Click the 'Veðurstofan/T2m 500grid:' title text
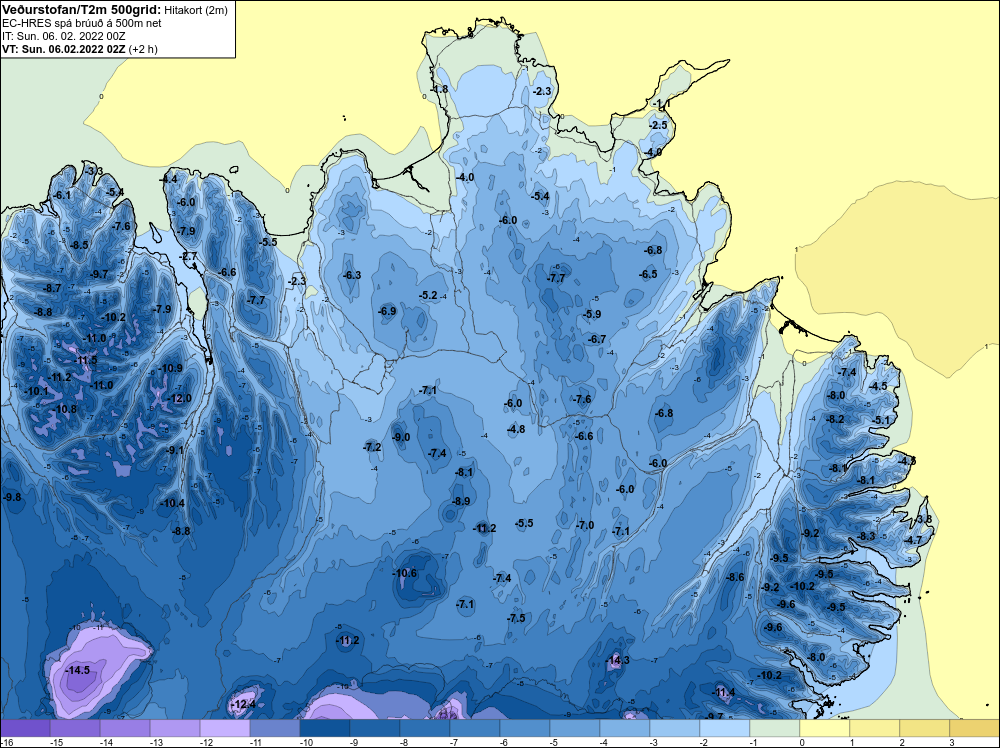The width and height of the screenshot is (1000, 748). (x=81, y=9)
